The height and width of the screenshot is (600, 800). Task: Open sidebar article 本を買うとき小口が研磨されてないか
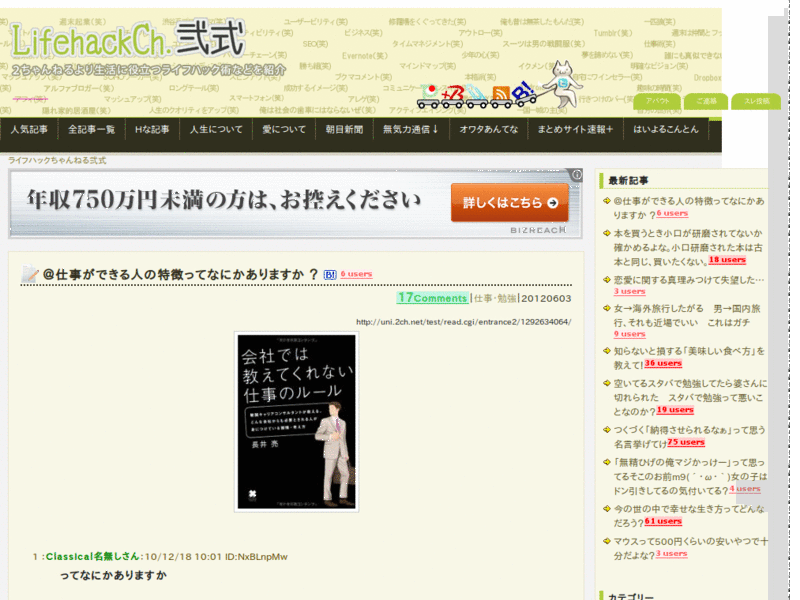click(x=688, y=247)
